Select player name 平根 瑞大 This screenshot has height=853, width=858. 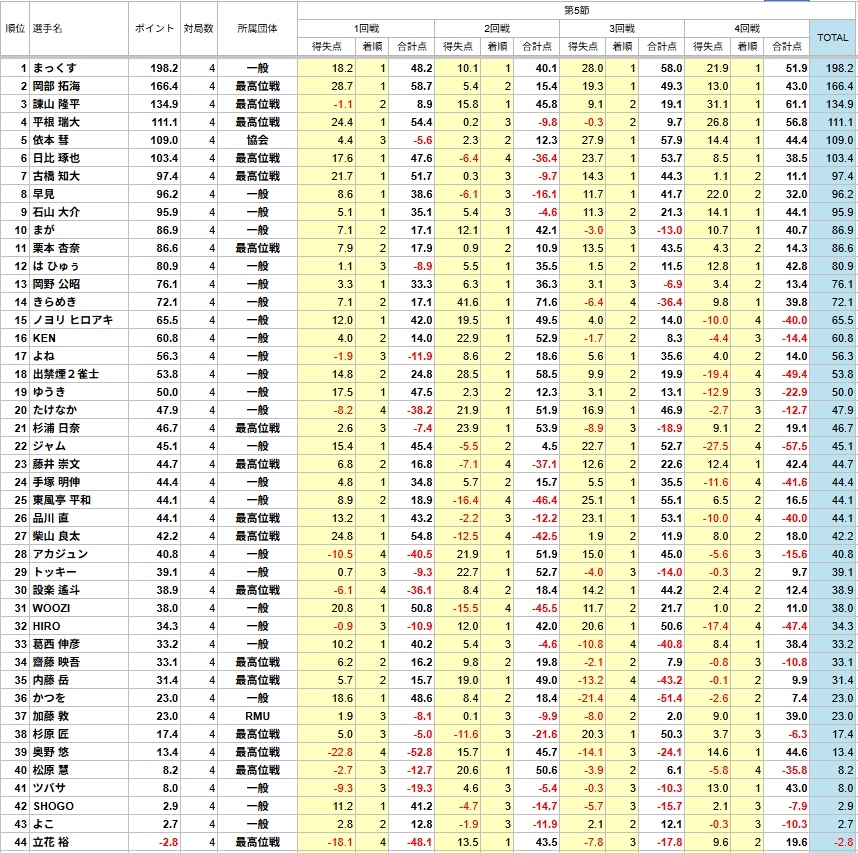tap(56, 122)
